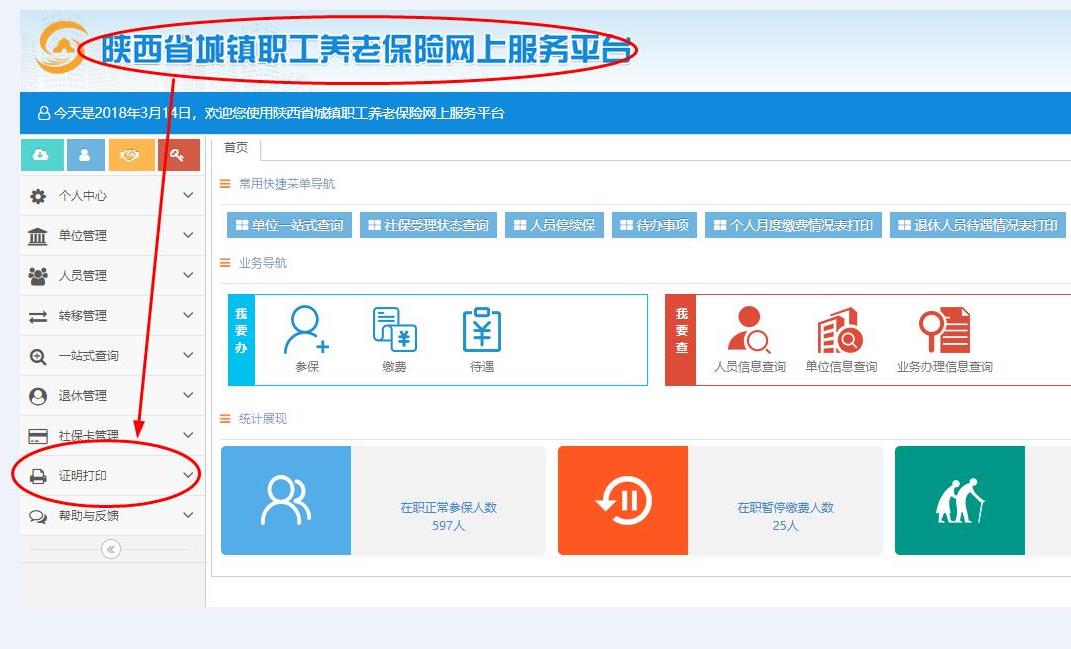Click the gear icon beside 个人中心

coord(38,196)
